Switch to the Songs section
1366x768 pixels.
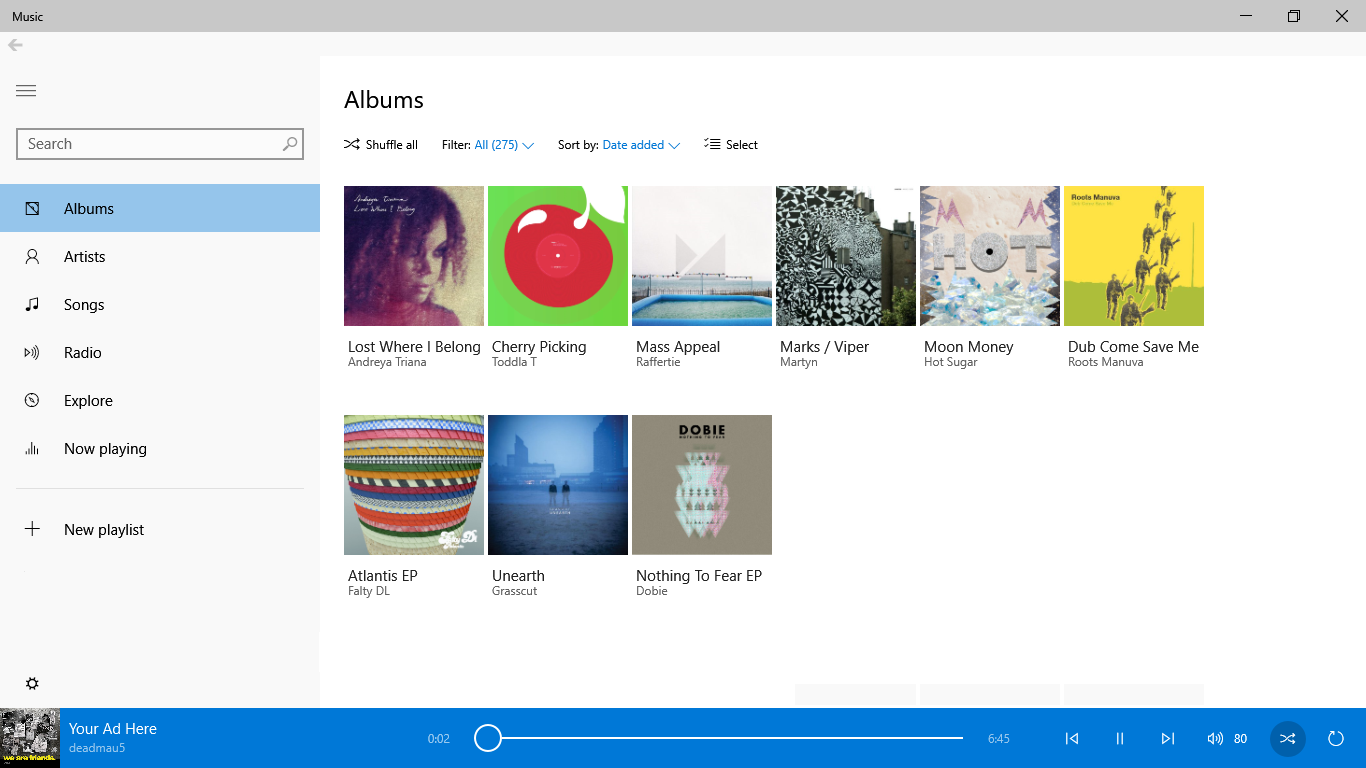pyautogui.click(x=84, y=305)
